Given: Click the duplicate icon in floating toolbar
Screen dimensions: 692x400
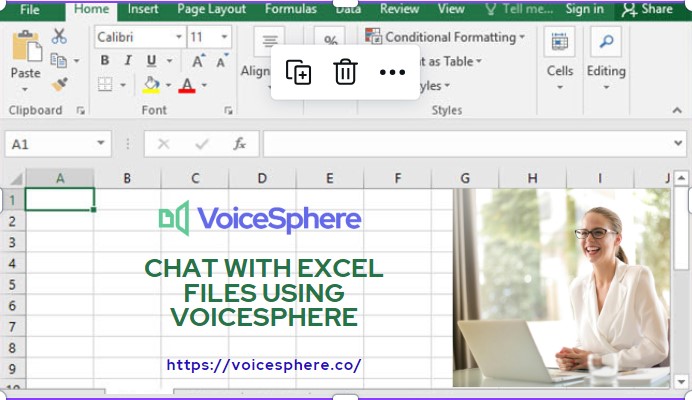Looking at the screenshot, I should click(299, 72).
